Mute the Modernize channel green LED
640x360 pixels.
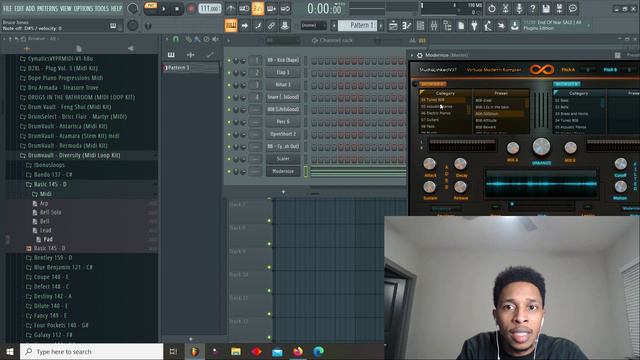[x=229, y=171]
